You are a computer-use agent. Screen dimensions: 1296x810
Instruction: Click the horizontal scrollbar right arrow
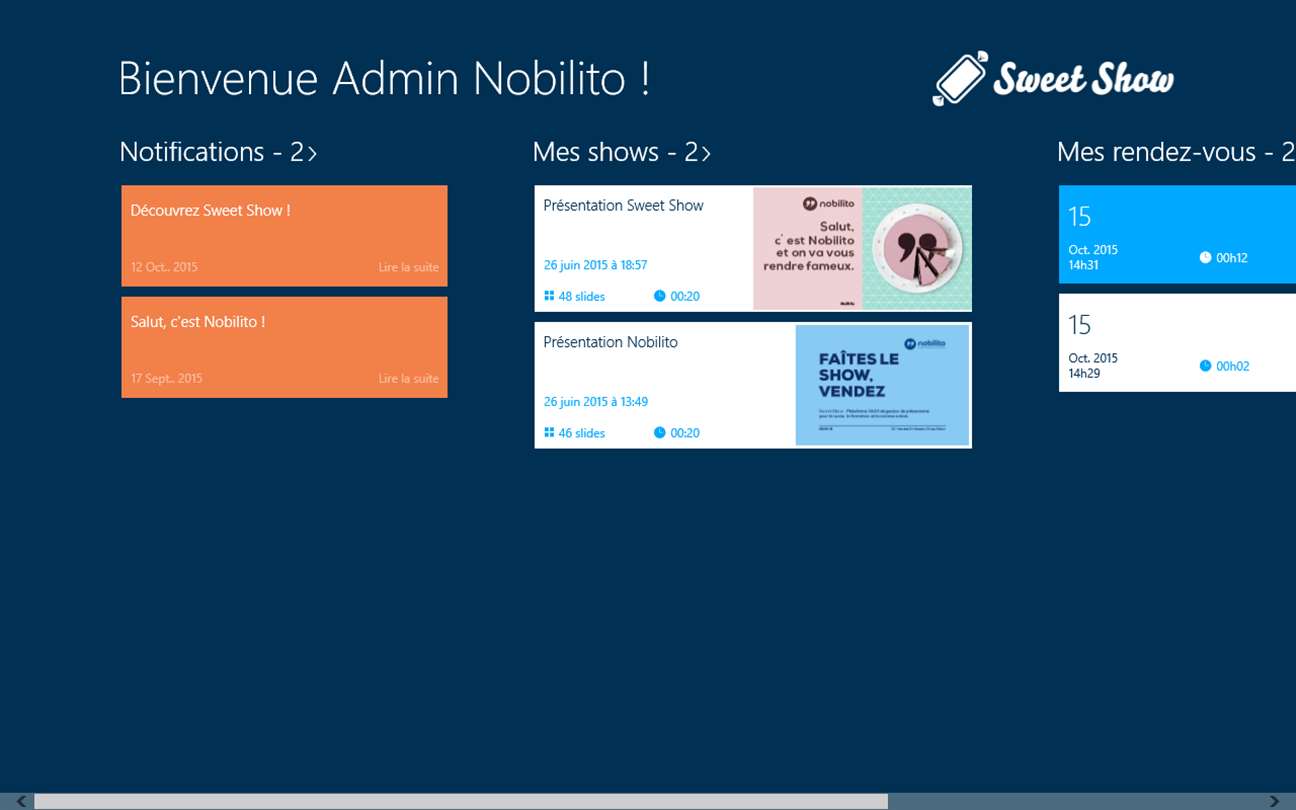pos(1274,801)
